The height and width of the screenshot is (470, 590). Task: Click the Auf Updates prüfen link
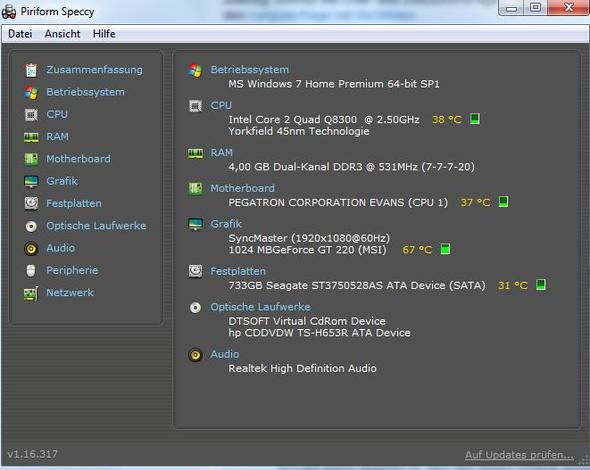click(519, 455)
